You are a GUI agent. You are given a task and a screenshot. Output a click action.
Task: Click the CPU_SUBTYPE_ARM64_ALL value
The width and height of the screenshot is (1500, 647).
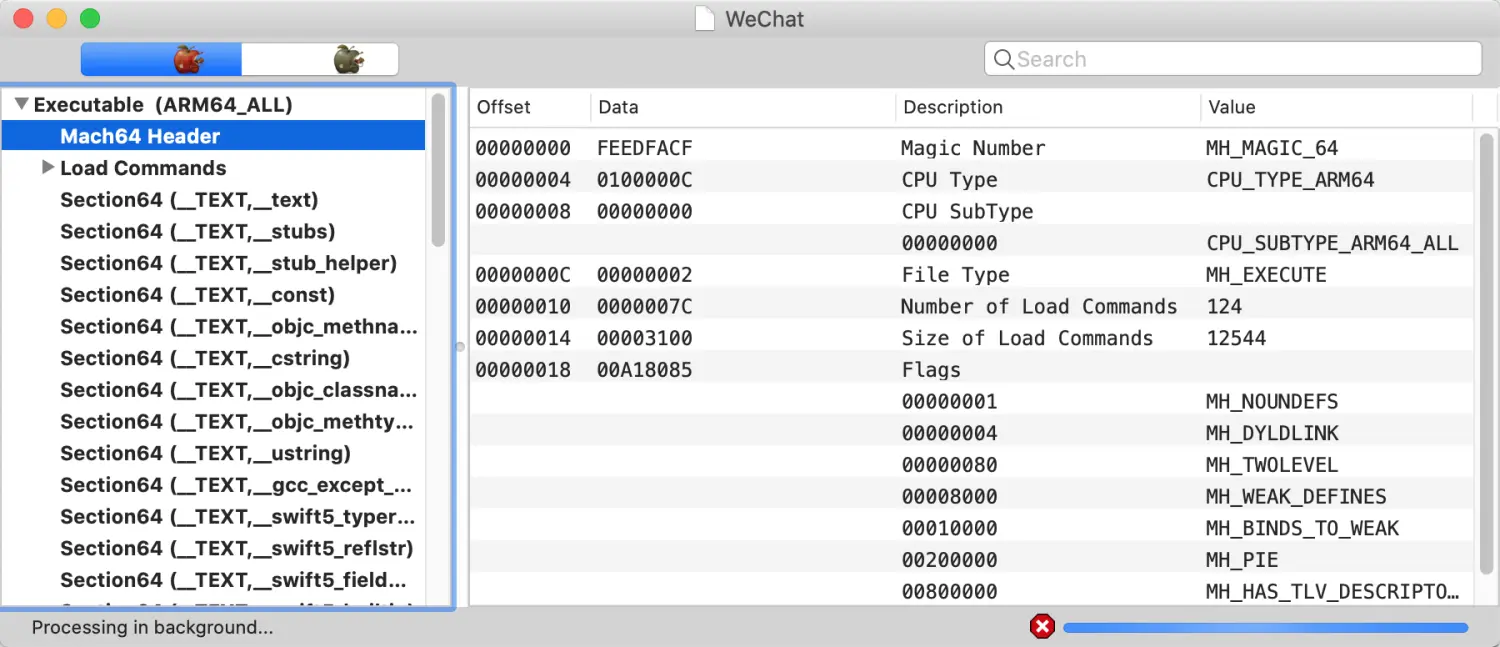[1332, 243]
